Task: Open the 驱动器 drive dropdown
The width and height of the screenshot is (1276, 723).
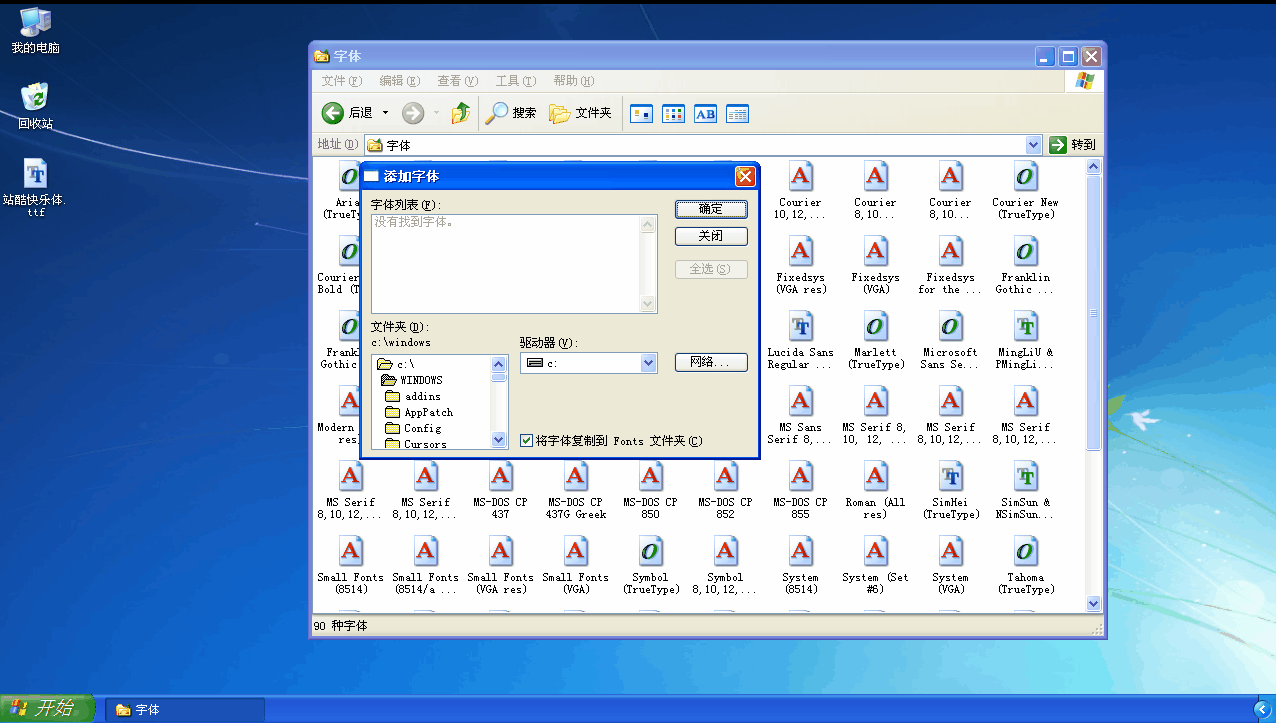Action: point(648,363)
